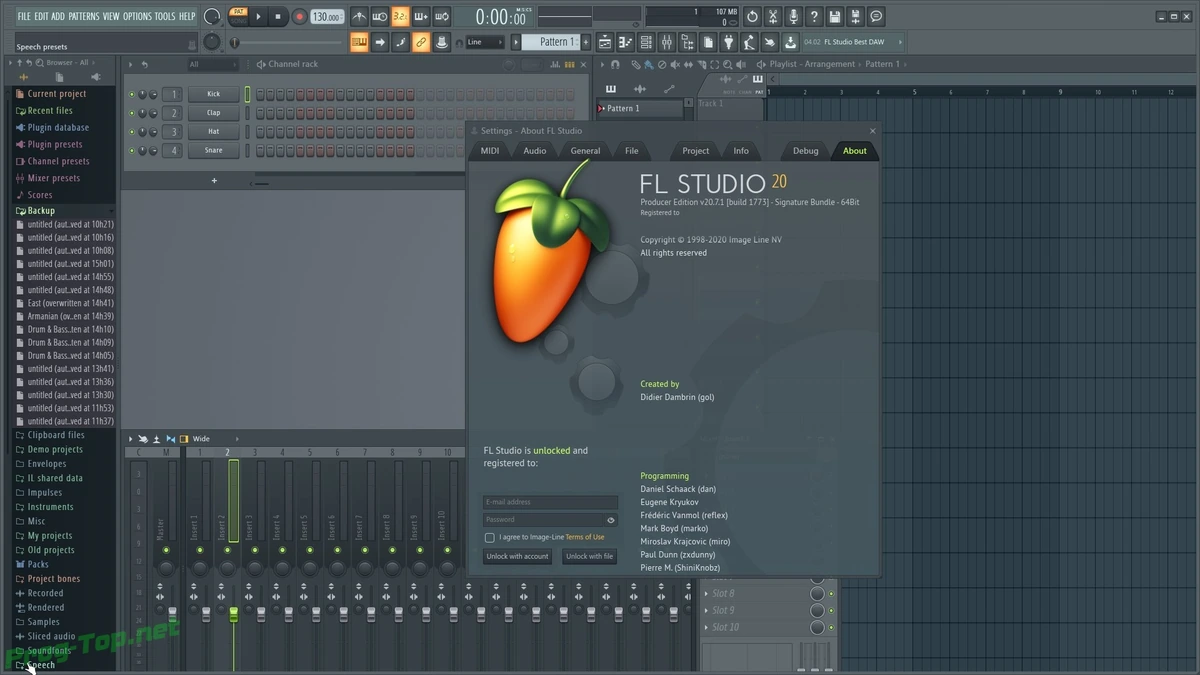Open the download content library icon

coord(790,42)
